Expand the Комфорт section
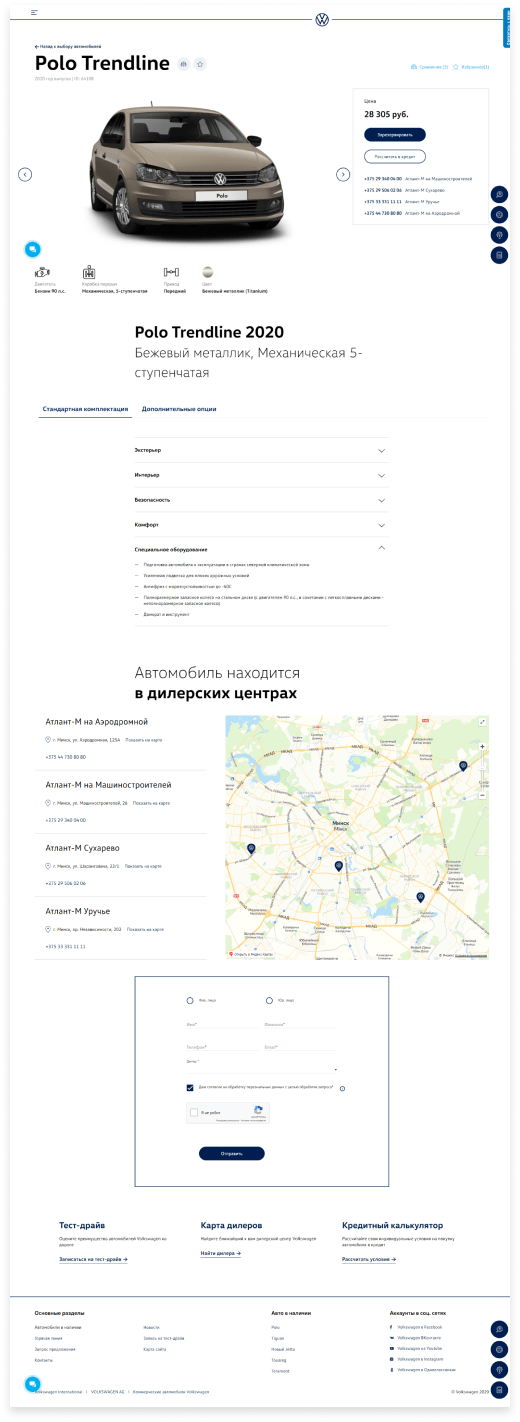 click(261, 525)
